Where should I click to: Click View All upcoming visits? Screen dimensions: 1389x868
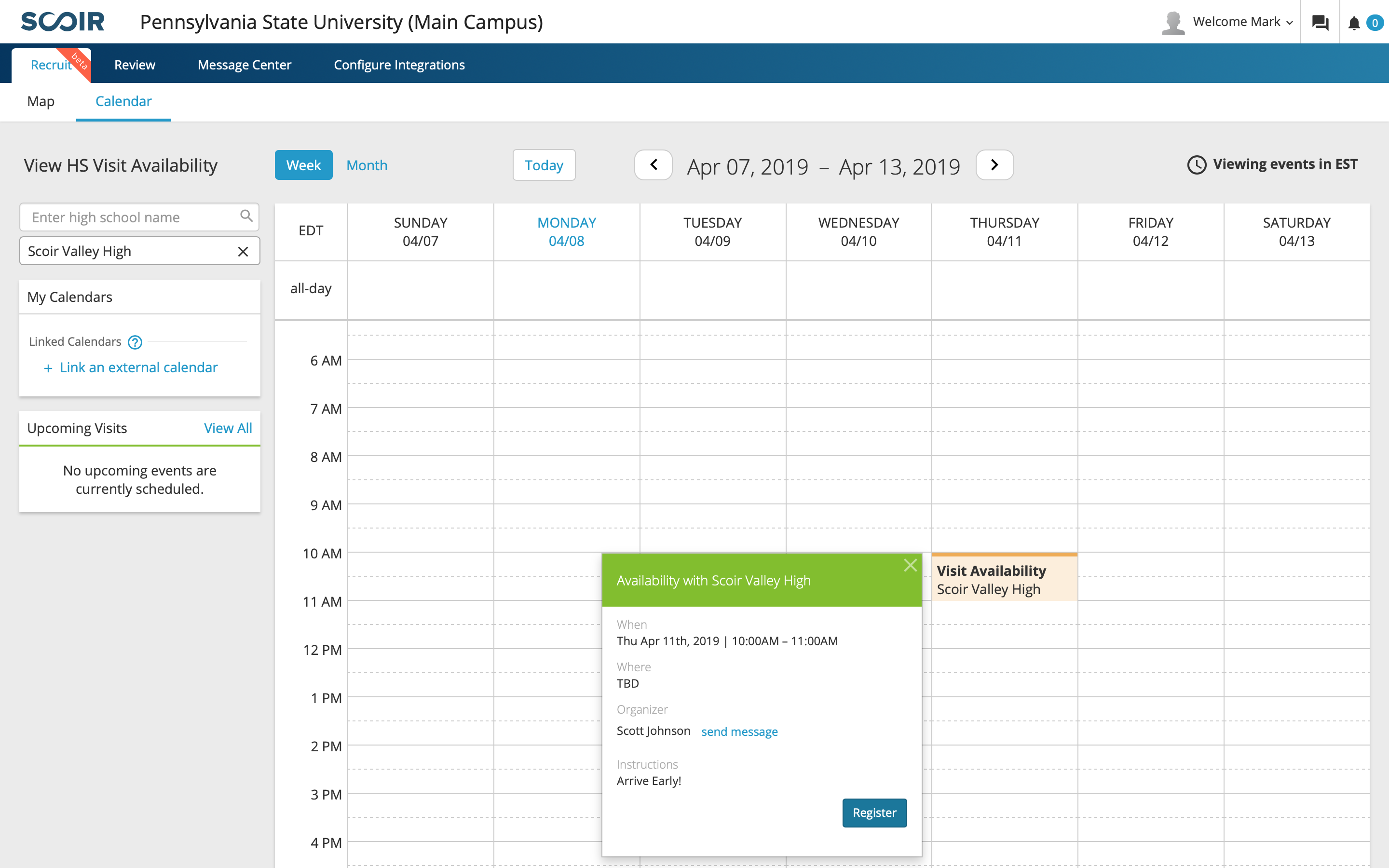click(x=228, y=428)
